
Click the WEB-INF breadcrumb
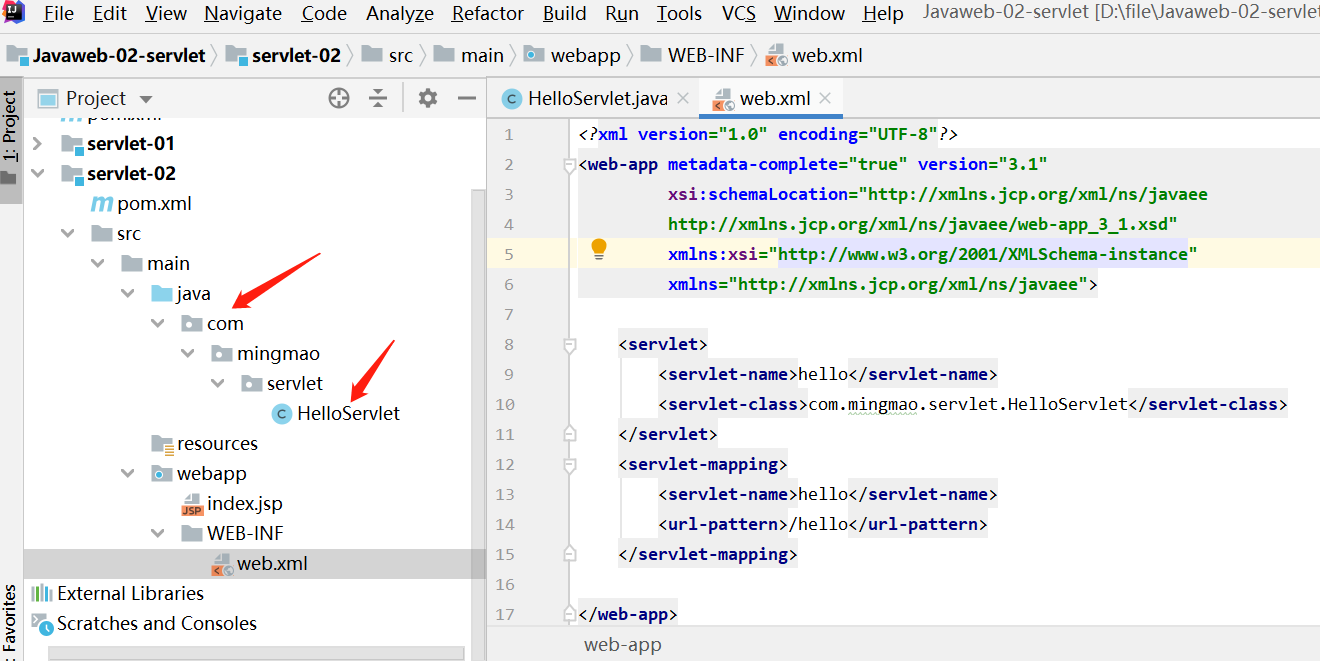click(x=692, y=55)
